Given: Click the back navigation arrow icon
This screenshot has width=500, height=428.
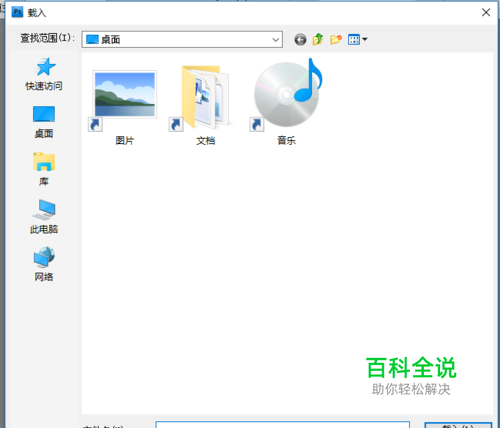Looking at the screenshot, I should tap(300, 40).
